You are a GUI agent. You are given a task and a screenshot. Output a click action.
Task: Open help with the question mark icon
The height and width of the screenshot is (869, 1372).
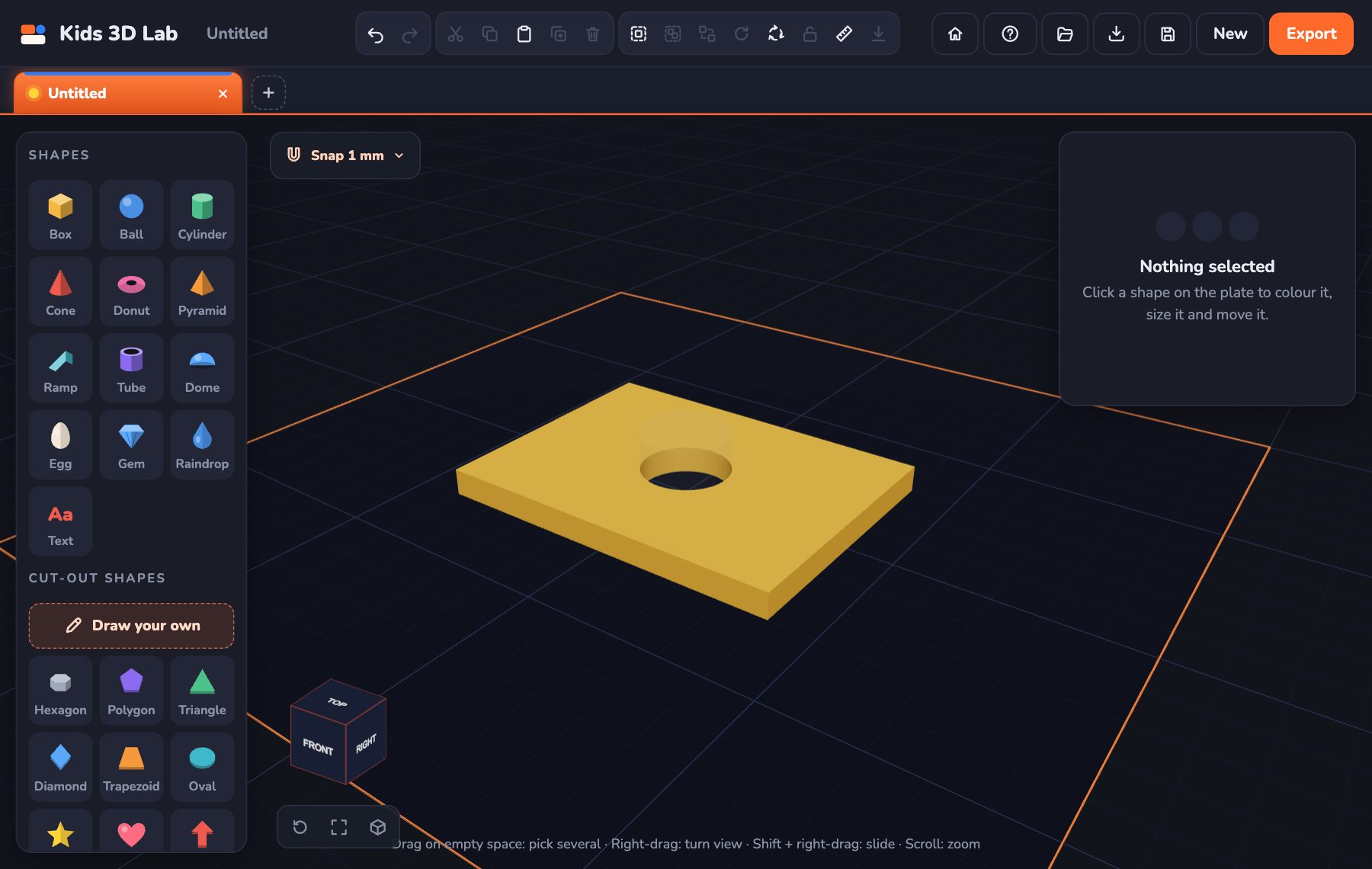(1010, 34)
